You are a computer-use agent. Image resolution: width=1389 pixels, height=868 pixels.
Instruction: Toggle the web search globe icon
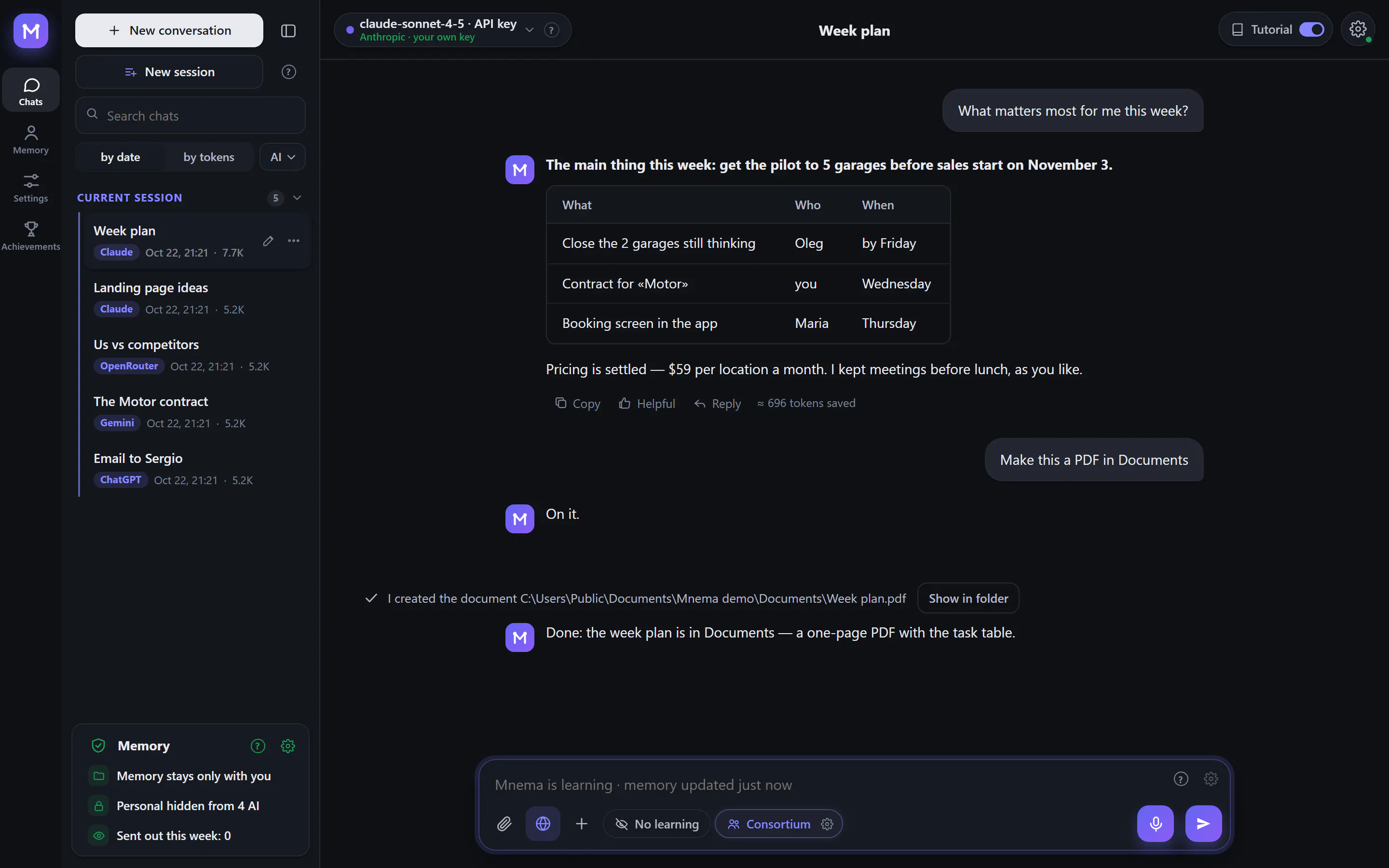pyautogui.click(x=543, y=824)
